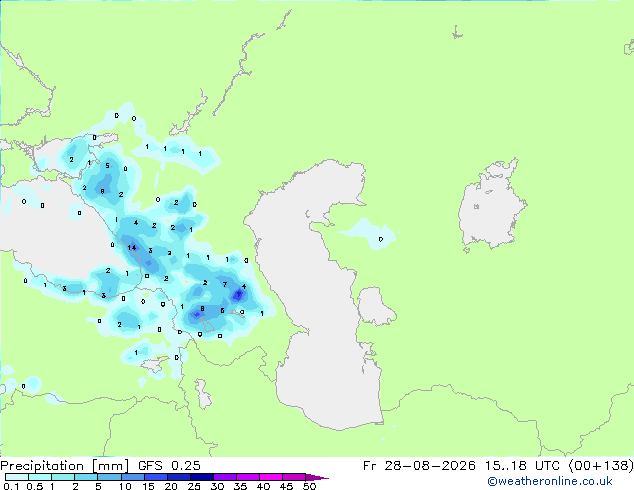
Task: Click the 20–25 mm legend color swatch
Action: (x=178, y=477)
